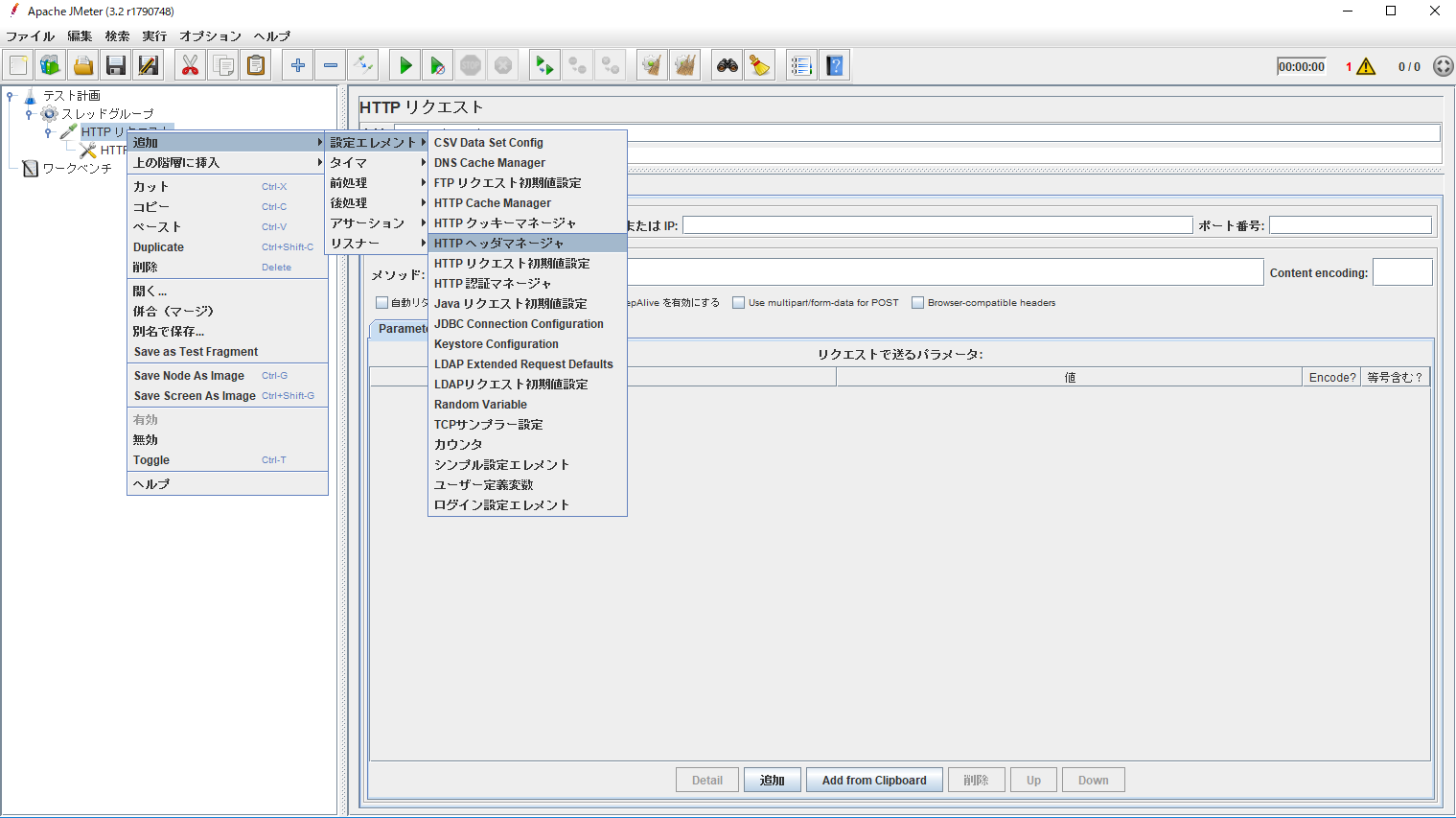Click inside the ポート番号 input field
Image resolution: width=1456 pixels, height=818 pixels.
[1351, 223]
